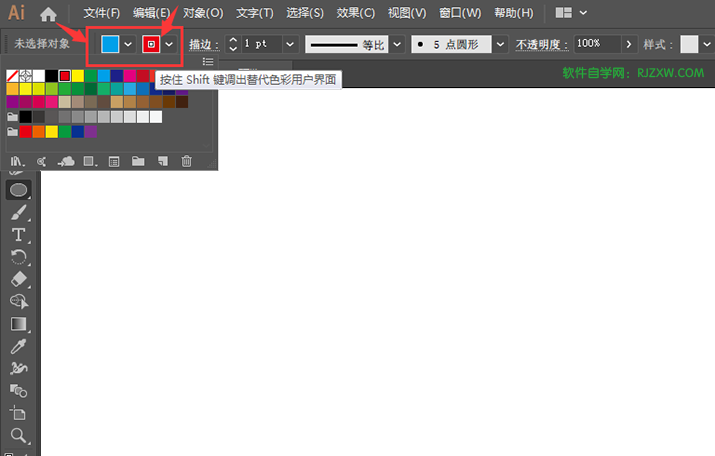Select the Gradient tool
This screenshot has height=456, width=715.
(x=19, y=324)
